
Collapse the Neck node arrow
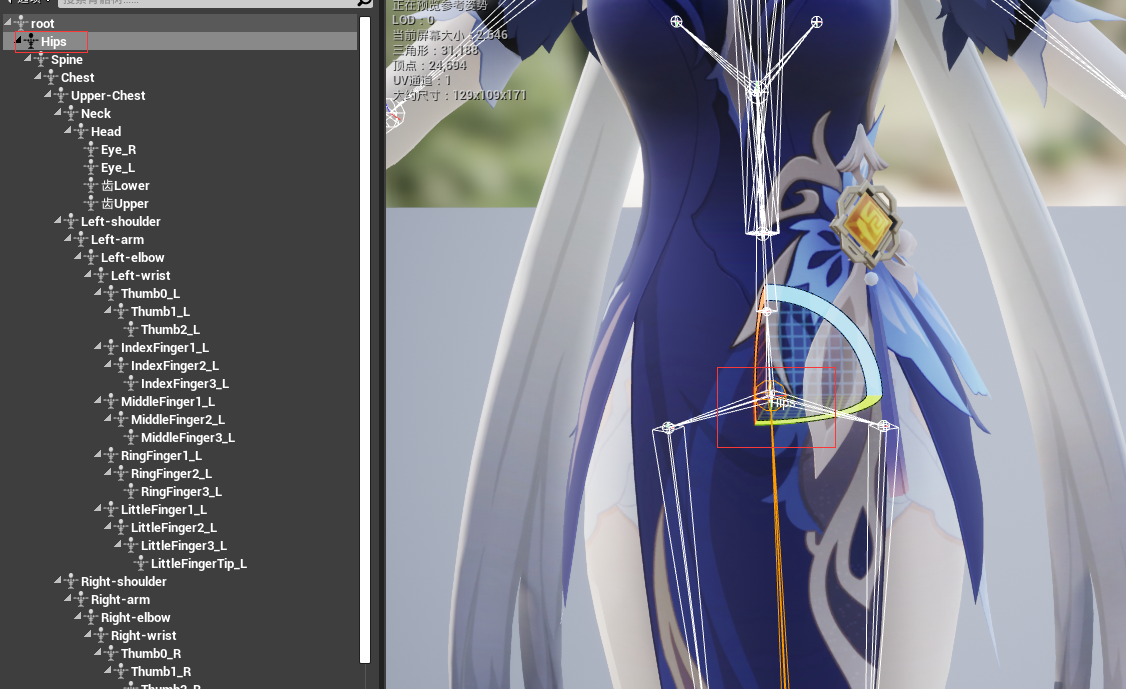[58, 112]
